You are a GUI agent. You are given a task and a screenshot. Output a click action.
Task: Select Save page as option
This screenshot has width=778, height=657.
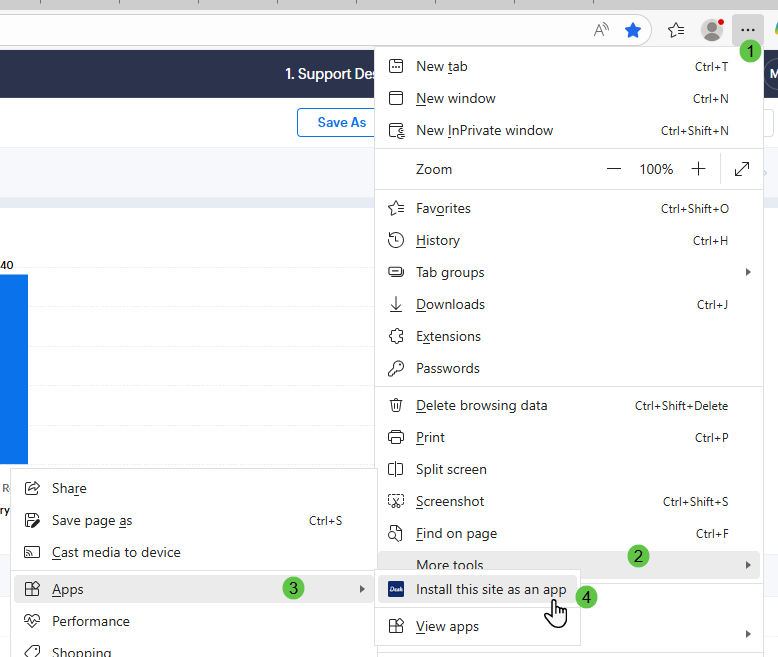coord(92,520)
